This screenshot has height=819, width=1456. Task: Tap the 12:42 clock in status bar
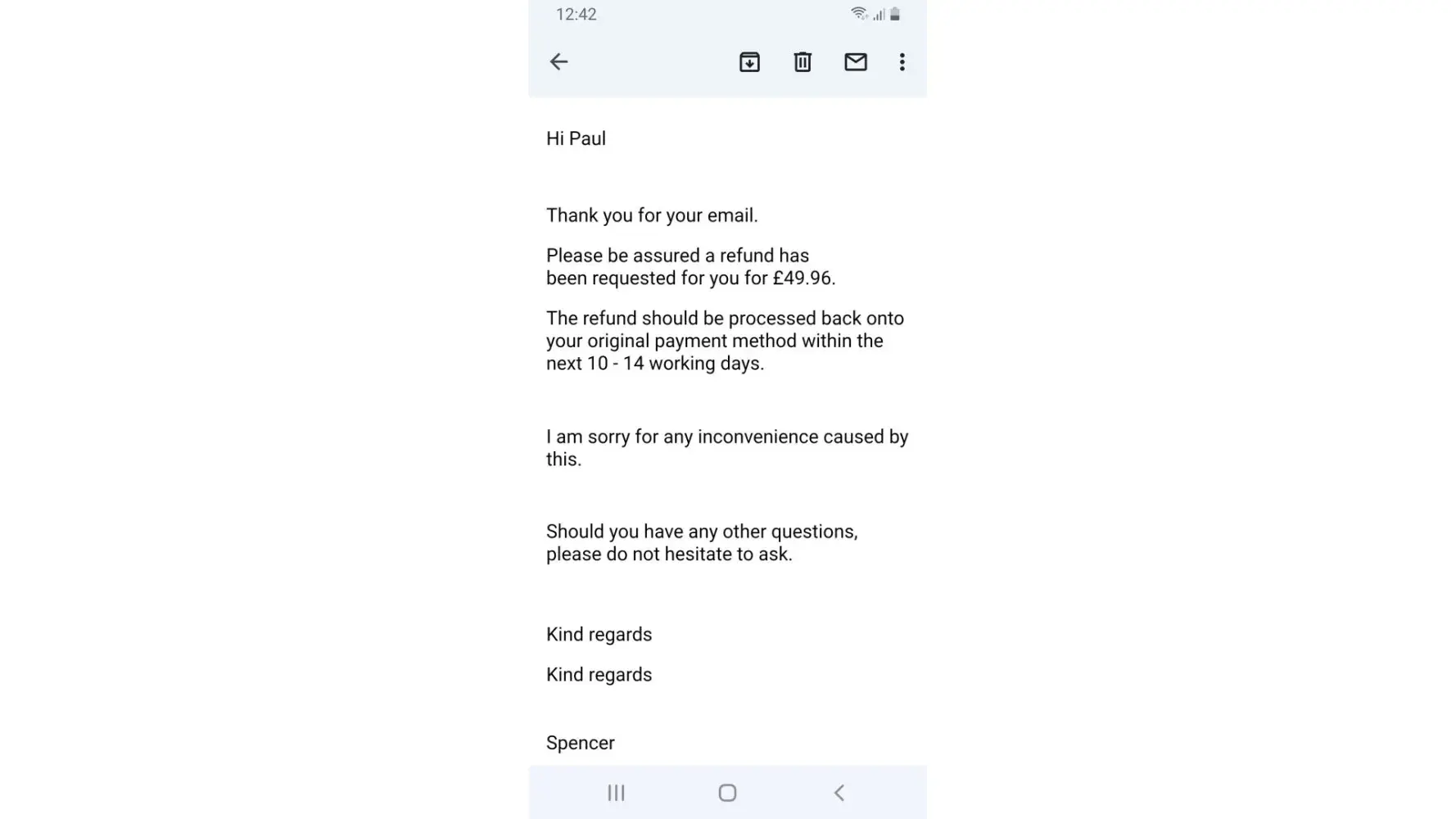pyautogui.click(x=576, y=15)
